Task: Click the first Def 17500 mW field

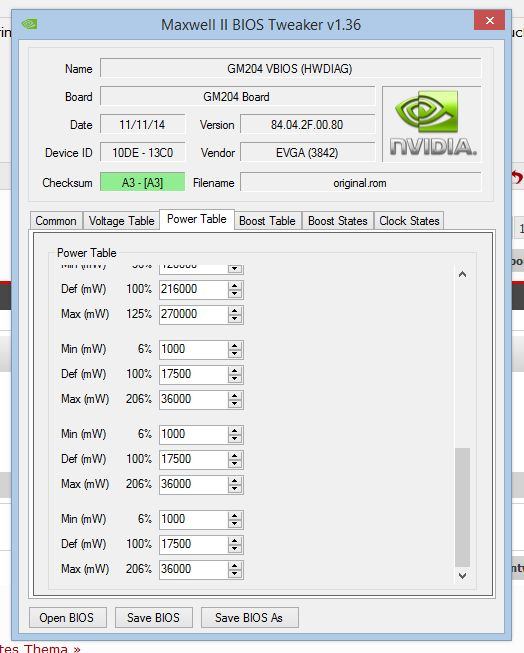Action: pyautogui.click(x=193, y=374)
